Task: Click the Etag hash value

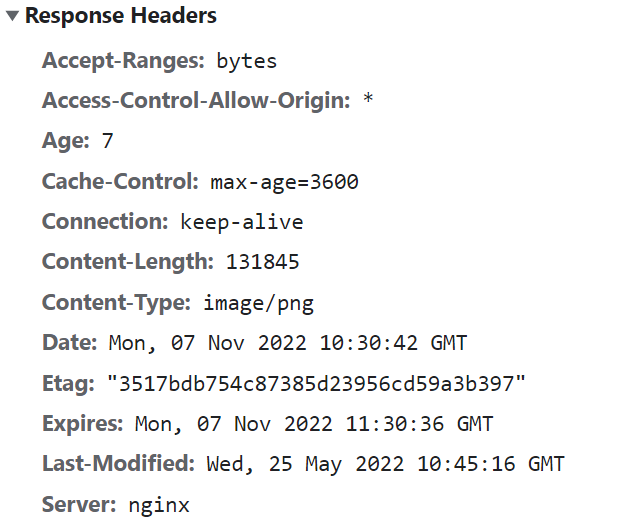Action: (316, 384)
